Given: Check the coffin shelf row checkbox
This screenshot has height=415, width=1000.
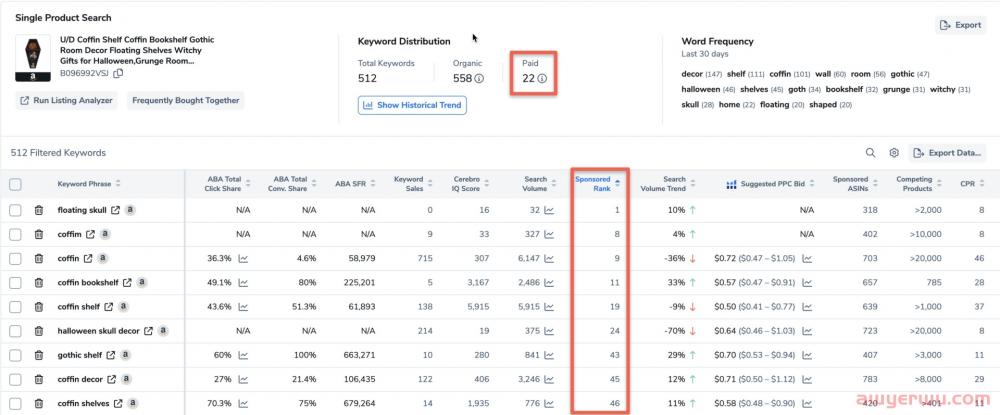Looking at the screenshot, I should coord(15,307).
